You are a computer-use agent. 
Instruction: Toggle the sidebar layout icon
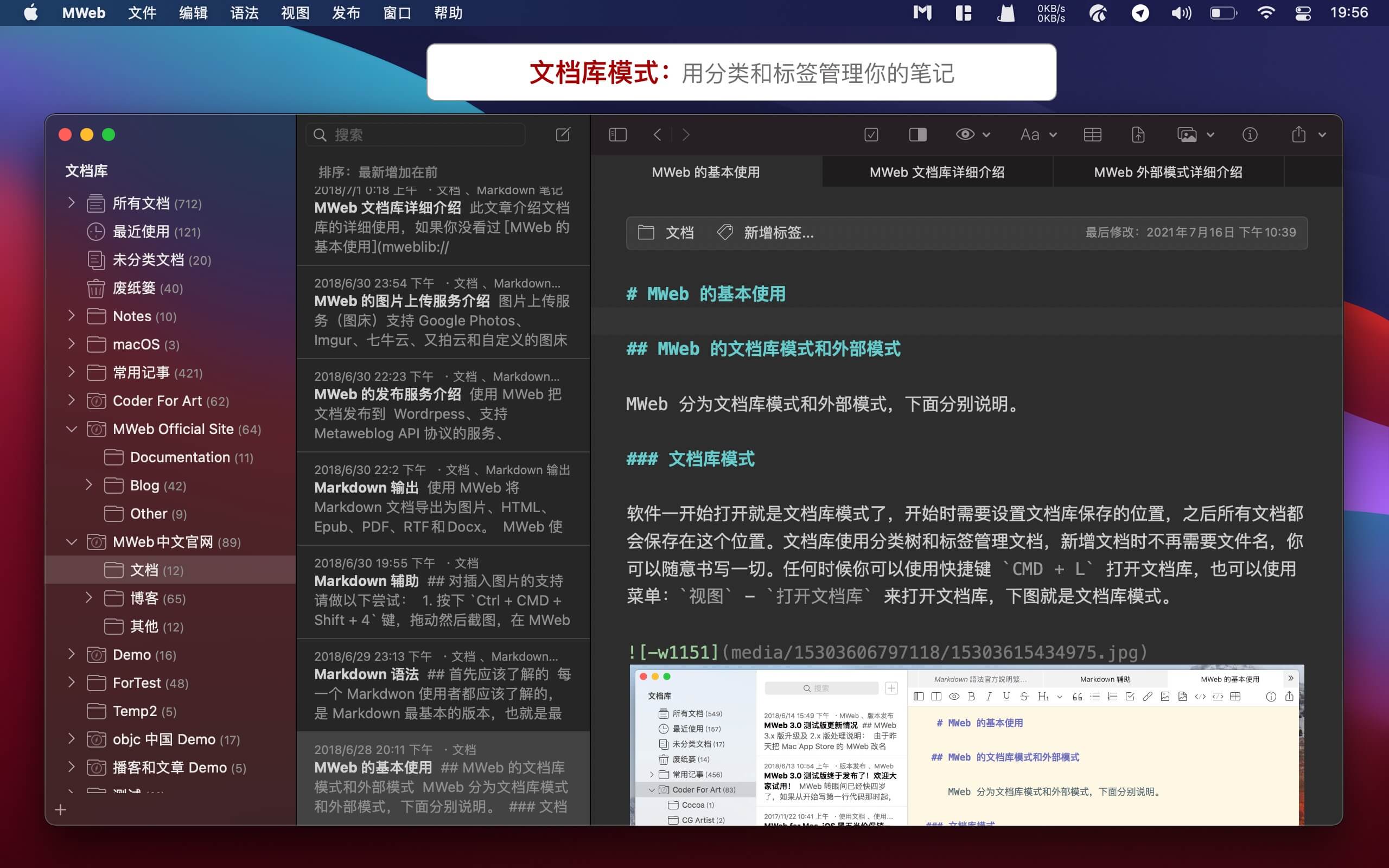(x=617, y=135)
